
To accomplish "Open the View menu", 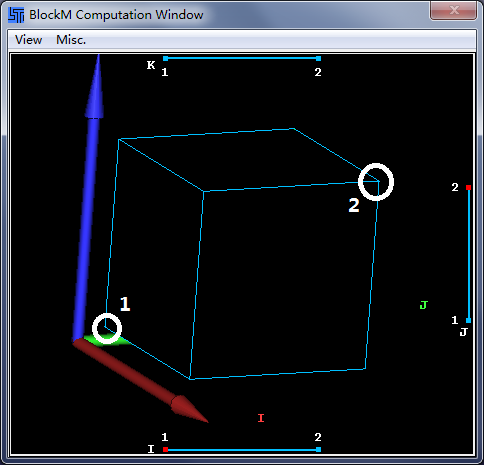I will pos(28,40).
